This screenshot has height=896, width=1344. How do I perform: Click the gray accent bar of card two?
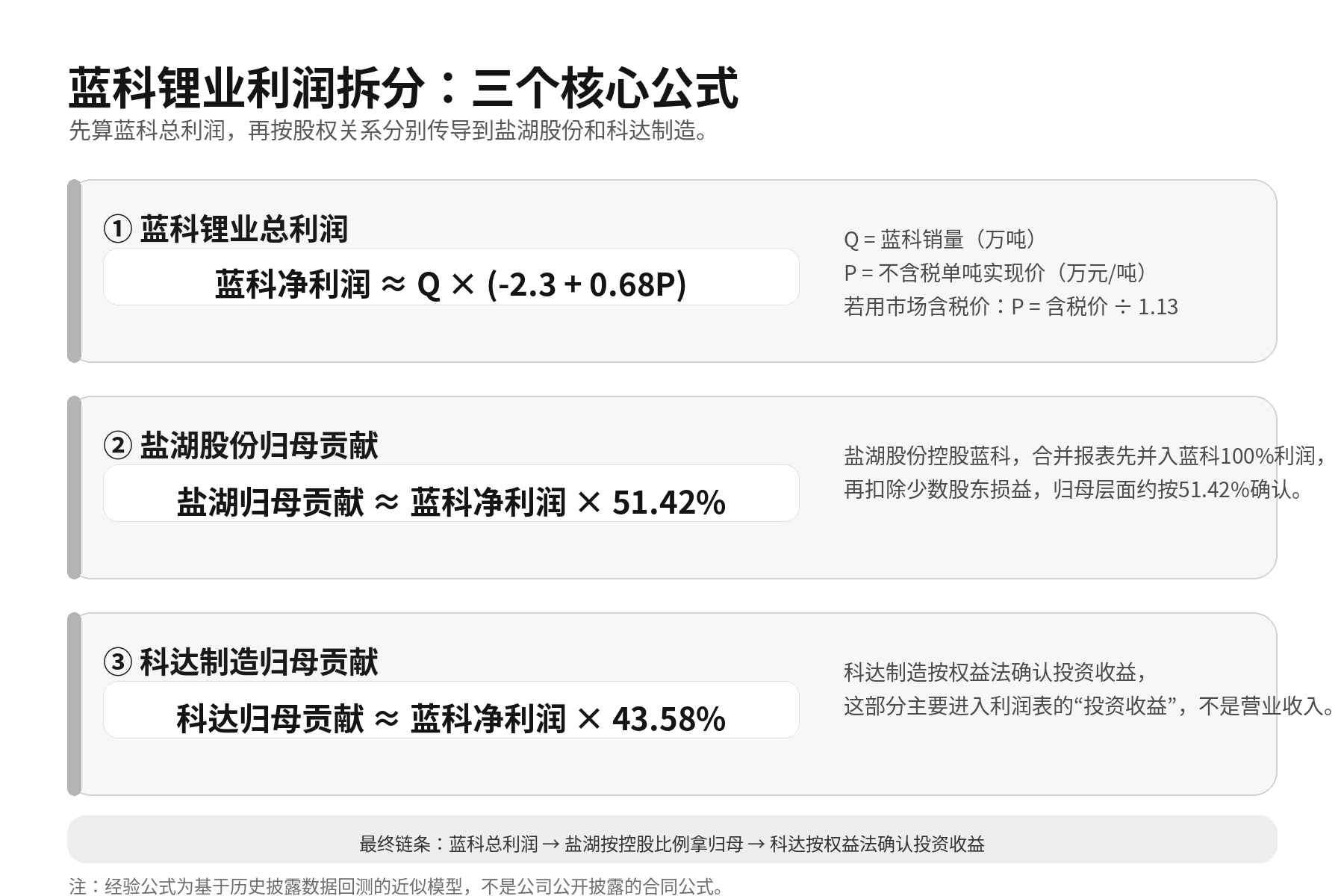[74, 488]
